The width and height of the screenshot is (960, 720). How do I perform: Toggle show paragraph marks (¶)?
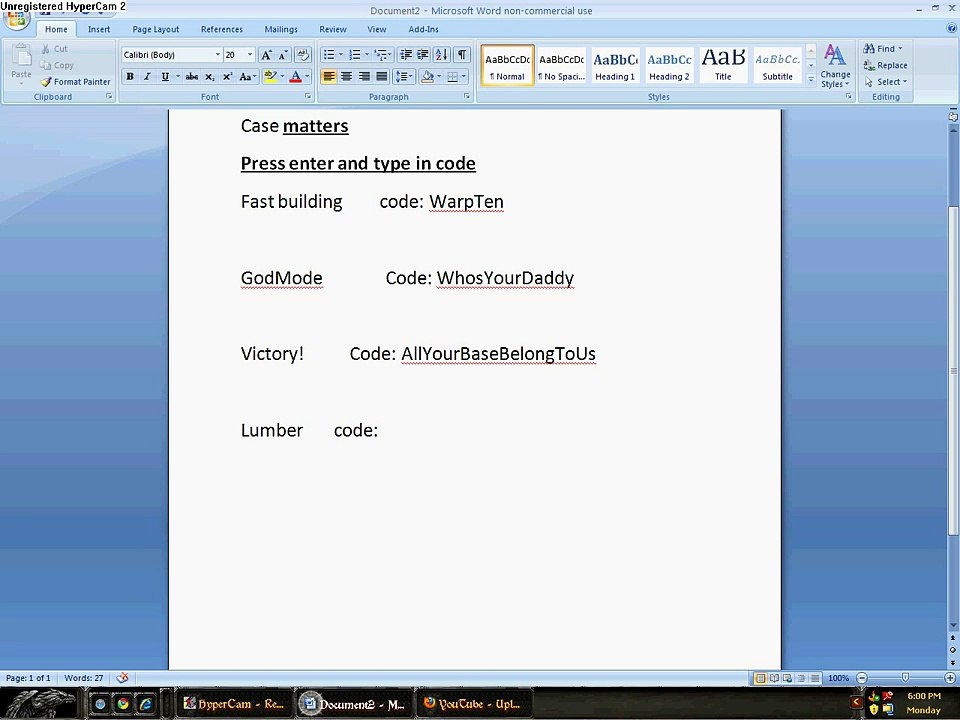462,55
